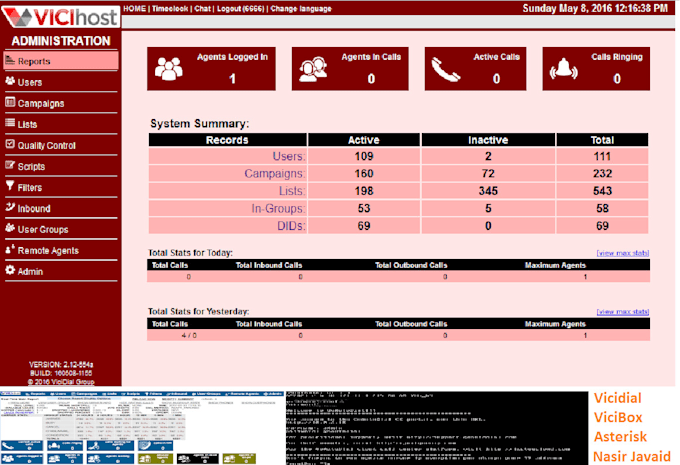The height and width of the screenshot is (465, 680).
Task: Open the Campaigns icon in sidebar
Action: point(10,102)
